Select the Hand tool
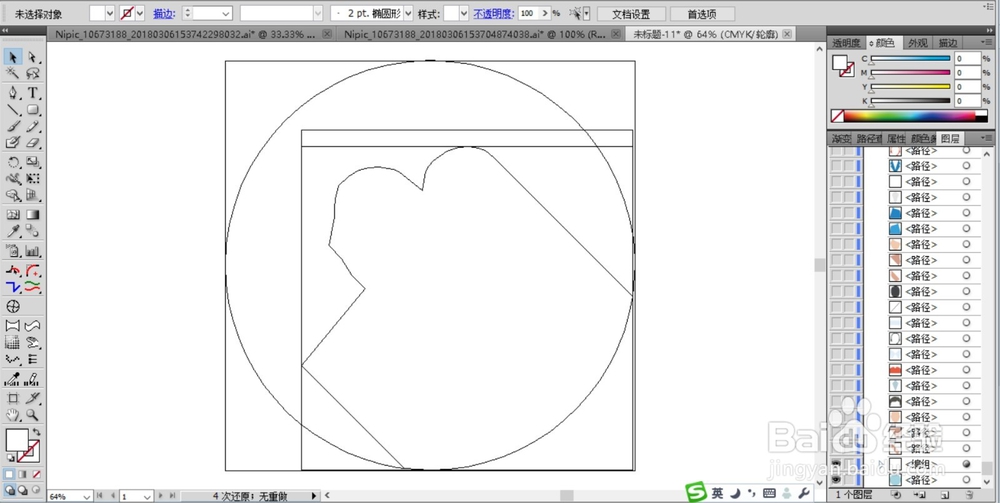This screenshot has width=1000, height=503. coord(13,415)
